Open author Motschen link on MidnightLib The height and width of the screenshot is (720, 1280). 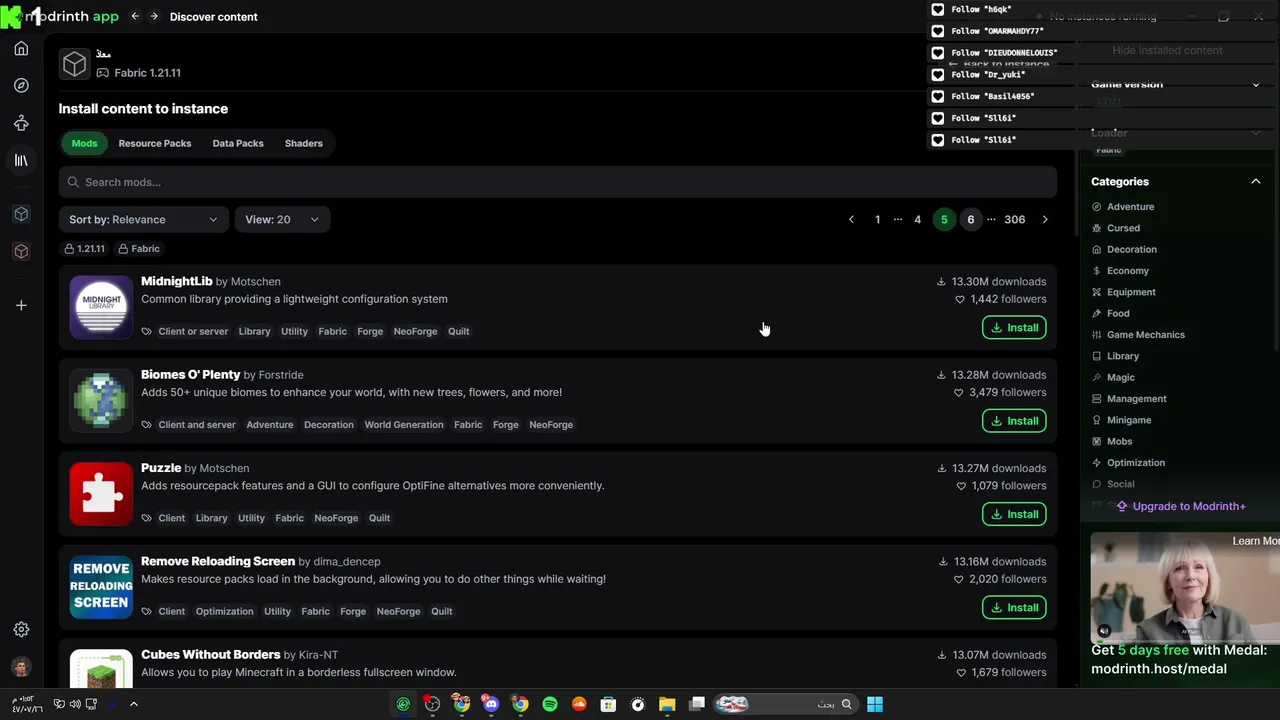256,282
